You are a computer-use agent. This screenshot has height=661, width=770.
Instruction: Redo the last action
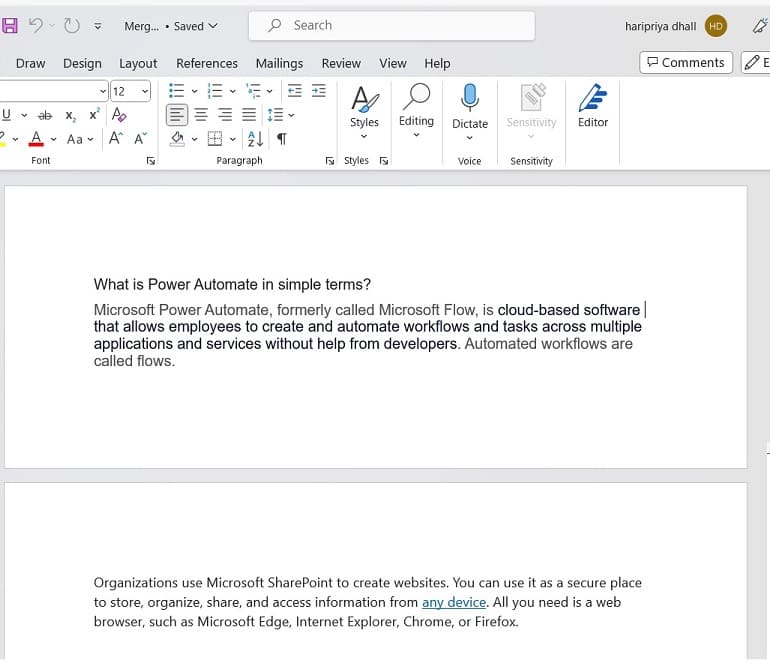(72, 26)
